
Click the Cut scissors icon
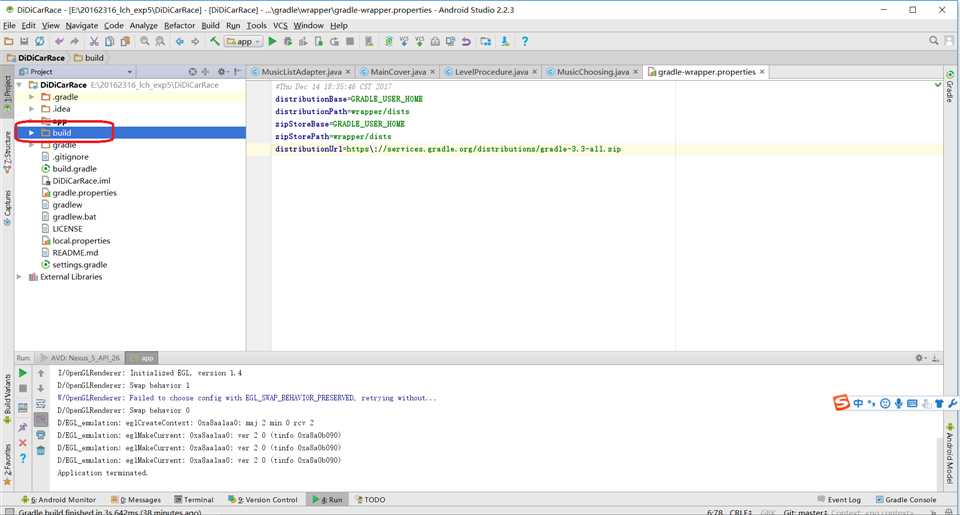(x=94, y=42)
